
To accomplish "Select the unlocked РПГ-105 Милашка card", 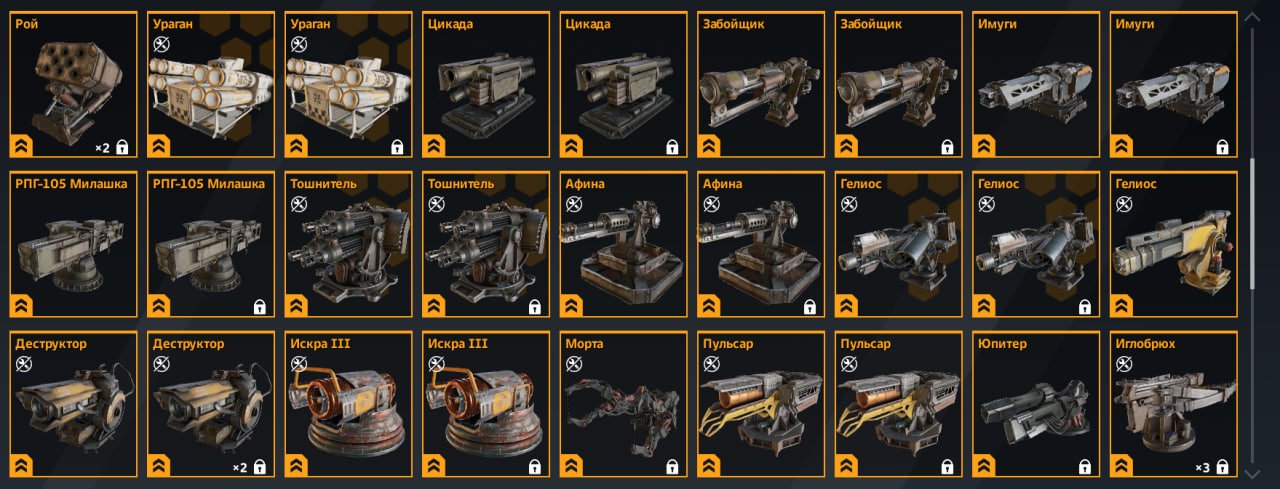I will 73,245.
